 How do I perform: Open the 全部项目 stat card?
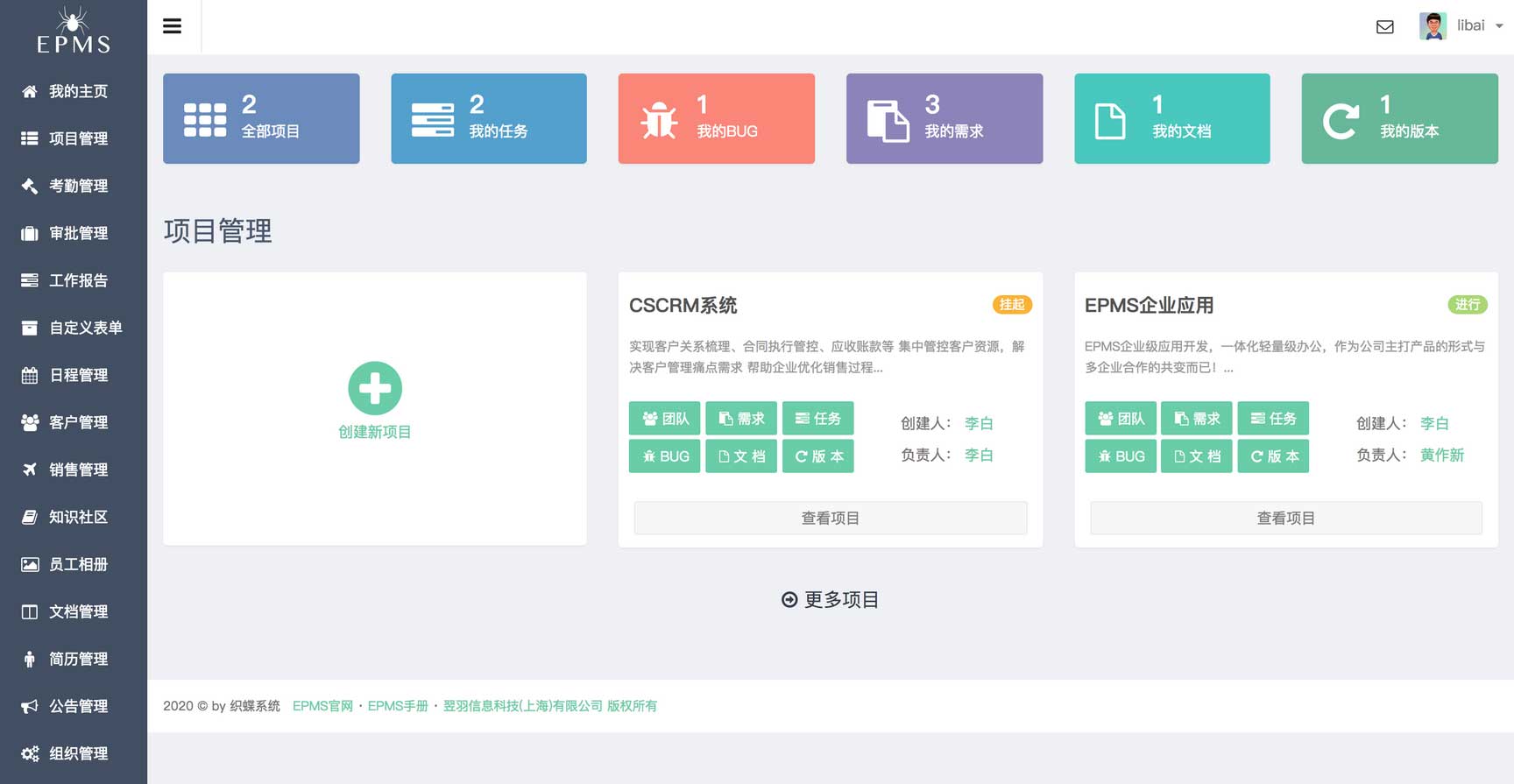261,118
